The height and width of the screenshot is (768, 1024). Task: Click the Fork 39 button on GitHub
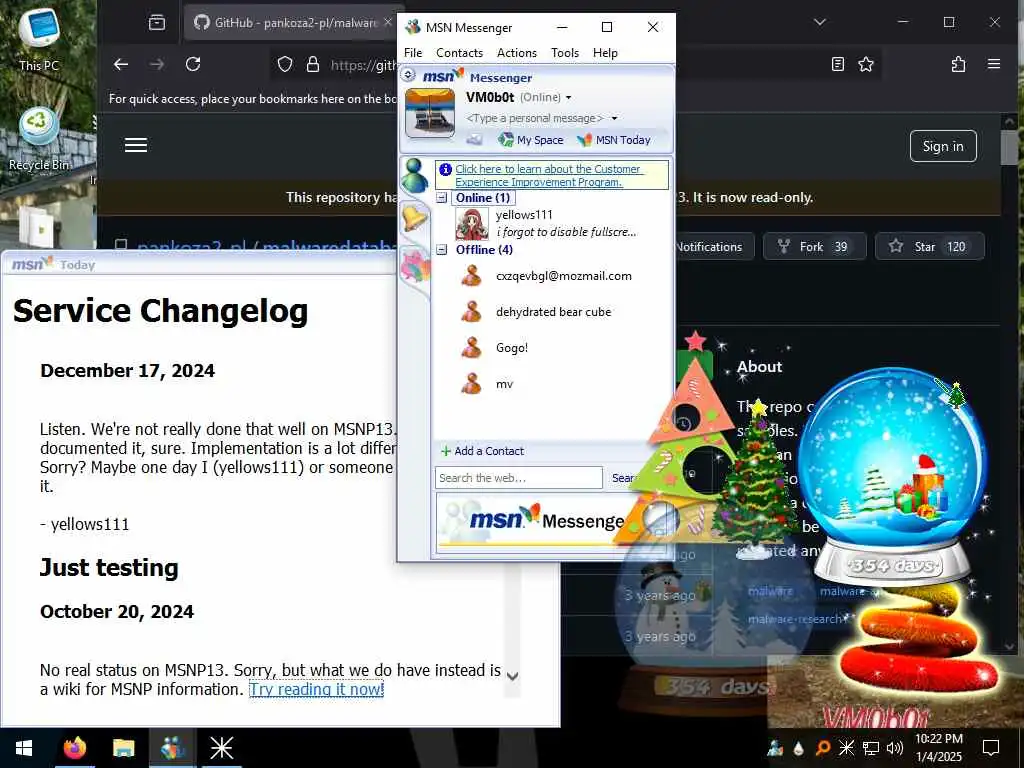click(814, 246)
